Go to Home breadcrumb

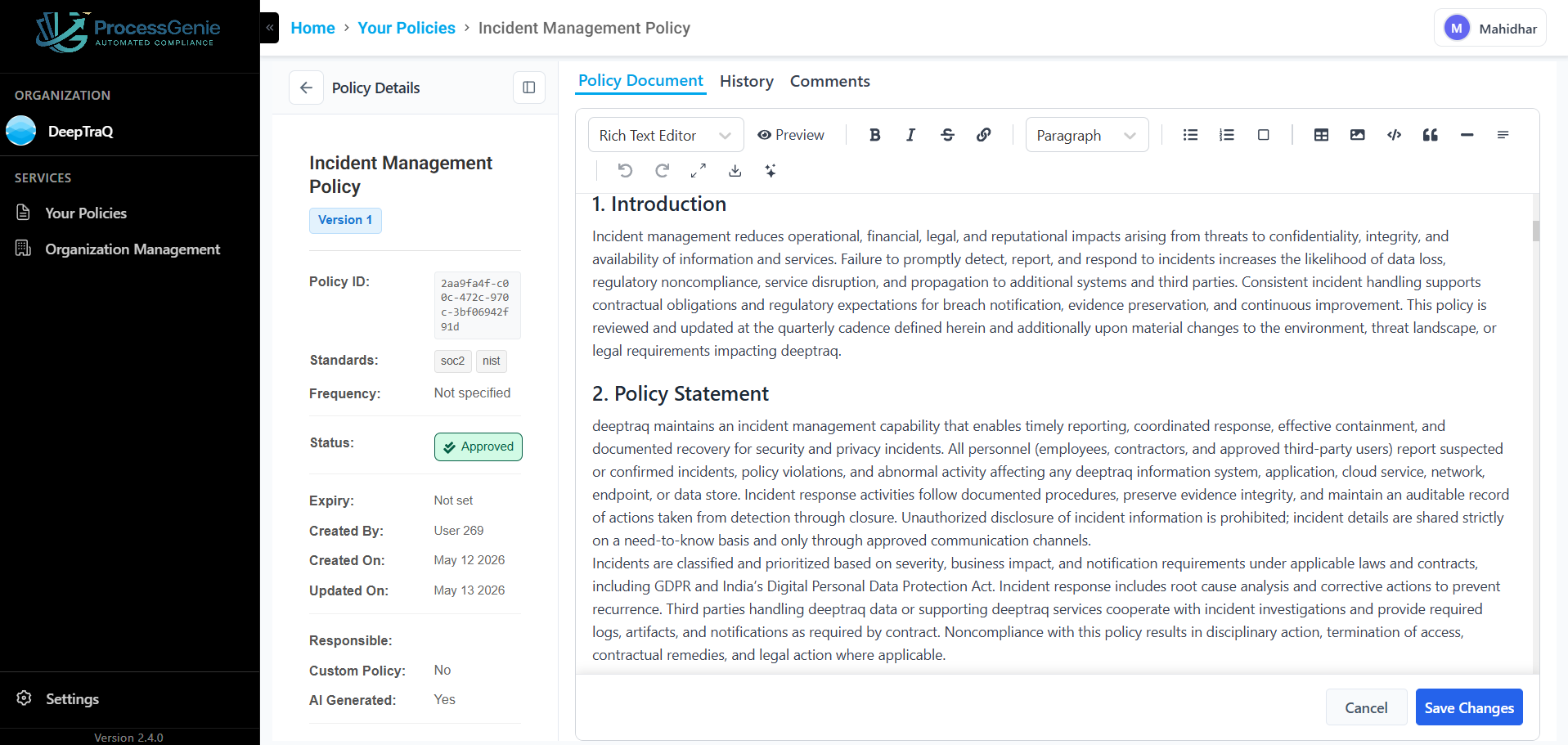click(x=312, y=28)
